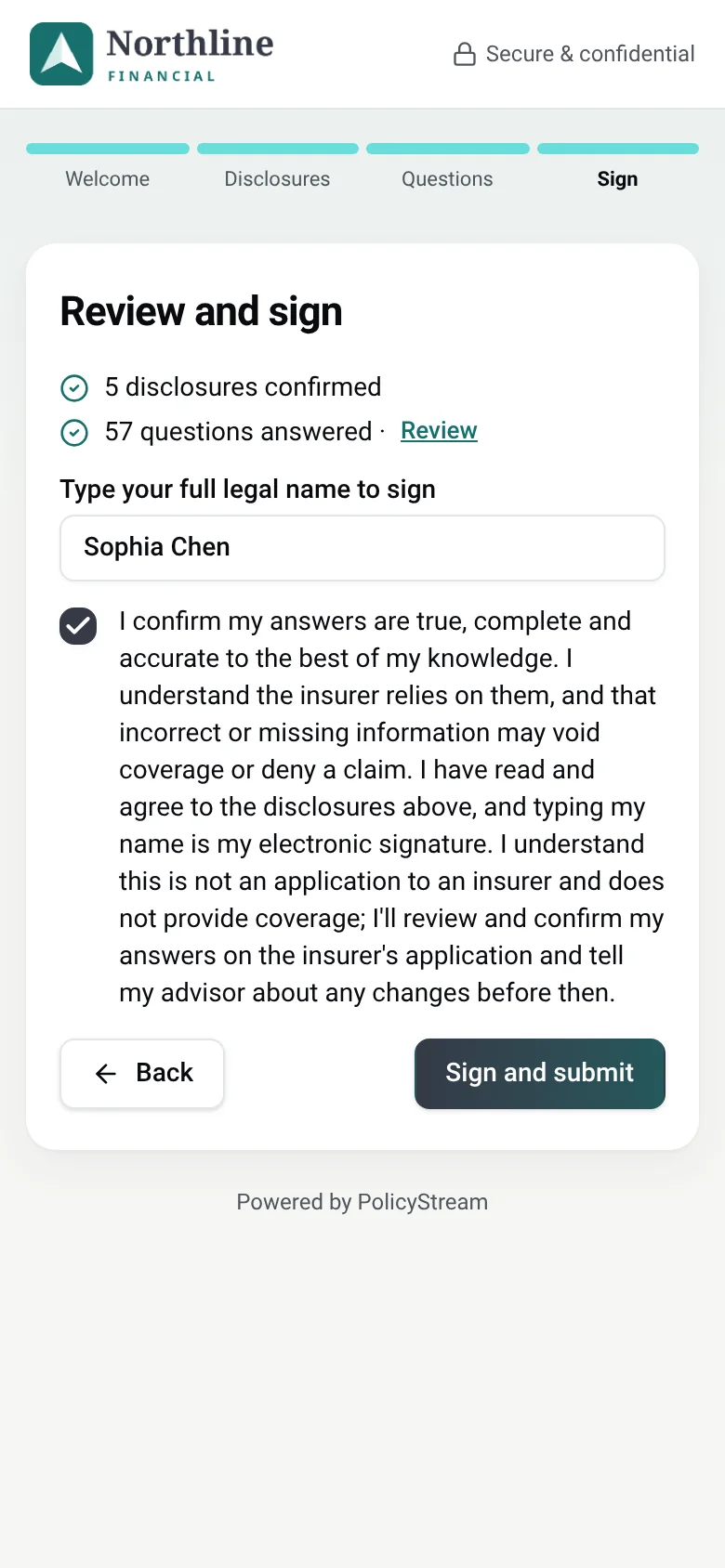Image resolution: width=725 pixels, height=1568 pixels.
Task: Uncheck the answers confirmation checkbox
Action: pyautogui.click(x=78, y=626)
